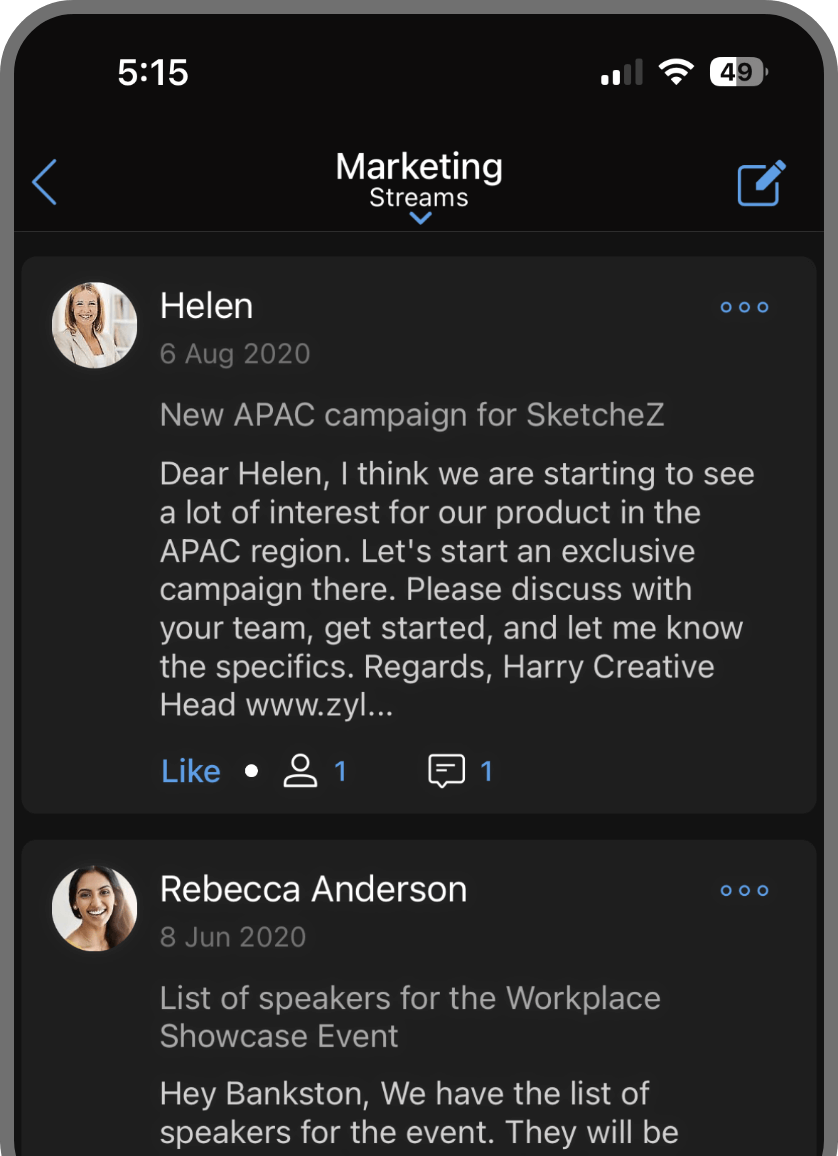Expand the Streams selector chevron
Image resolution: width=838 pixels, height=1156 pixels.
click(x=419, y=218)
